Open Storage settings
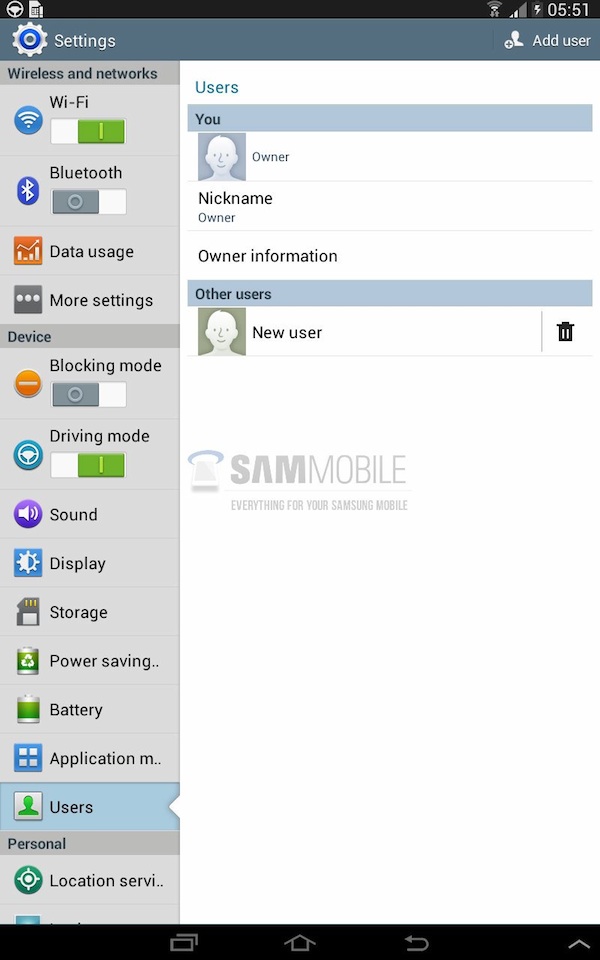This screenshot has width=600, height=960. click(90, 612)
